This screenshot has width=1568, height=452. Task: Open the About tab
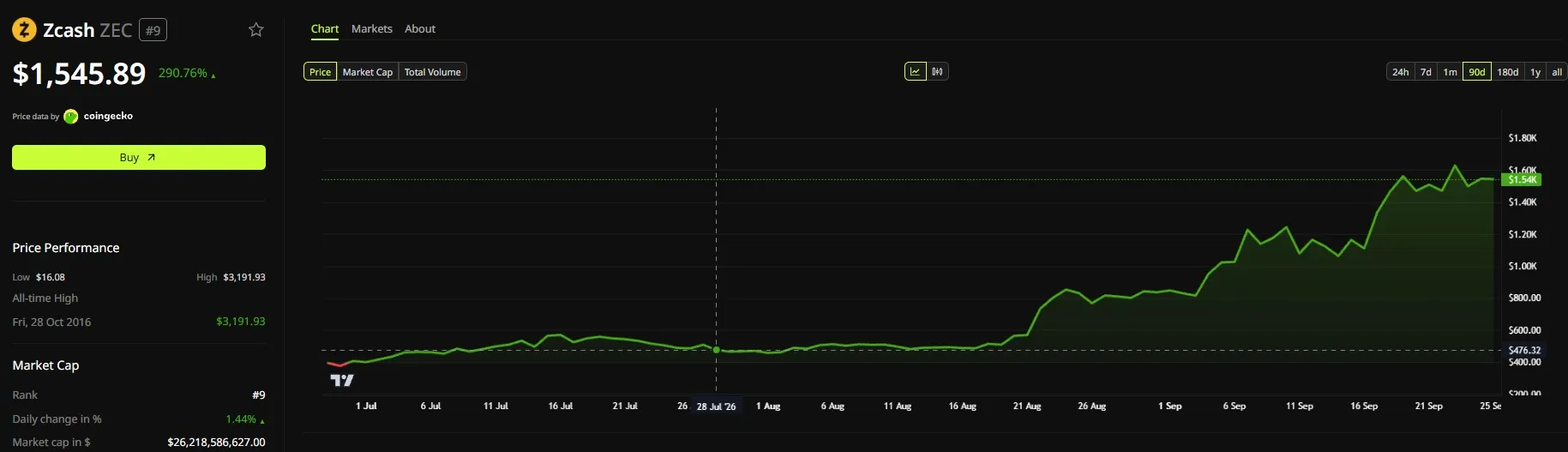(420, 28)
